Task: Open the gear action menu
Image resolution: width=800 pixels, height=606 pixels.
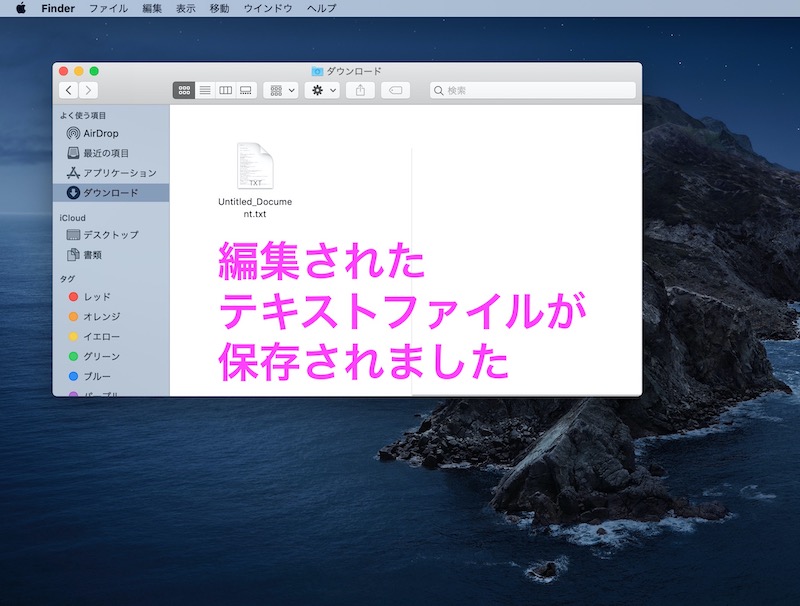Action: pos(324,90)
